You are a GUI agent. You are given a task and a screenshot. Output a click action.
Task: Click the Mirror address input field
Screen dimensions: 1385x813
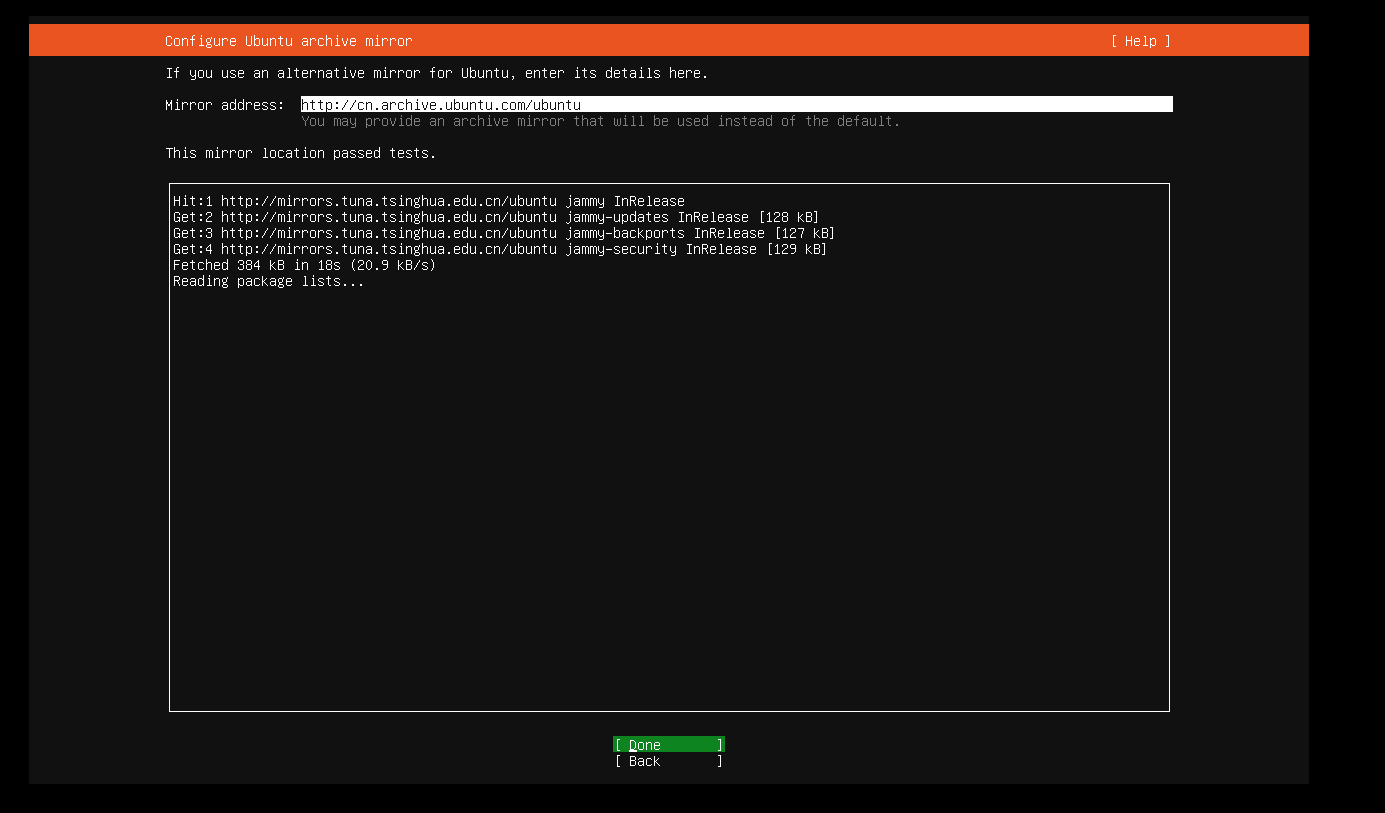[x=736, y=104]
